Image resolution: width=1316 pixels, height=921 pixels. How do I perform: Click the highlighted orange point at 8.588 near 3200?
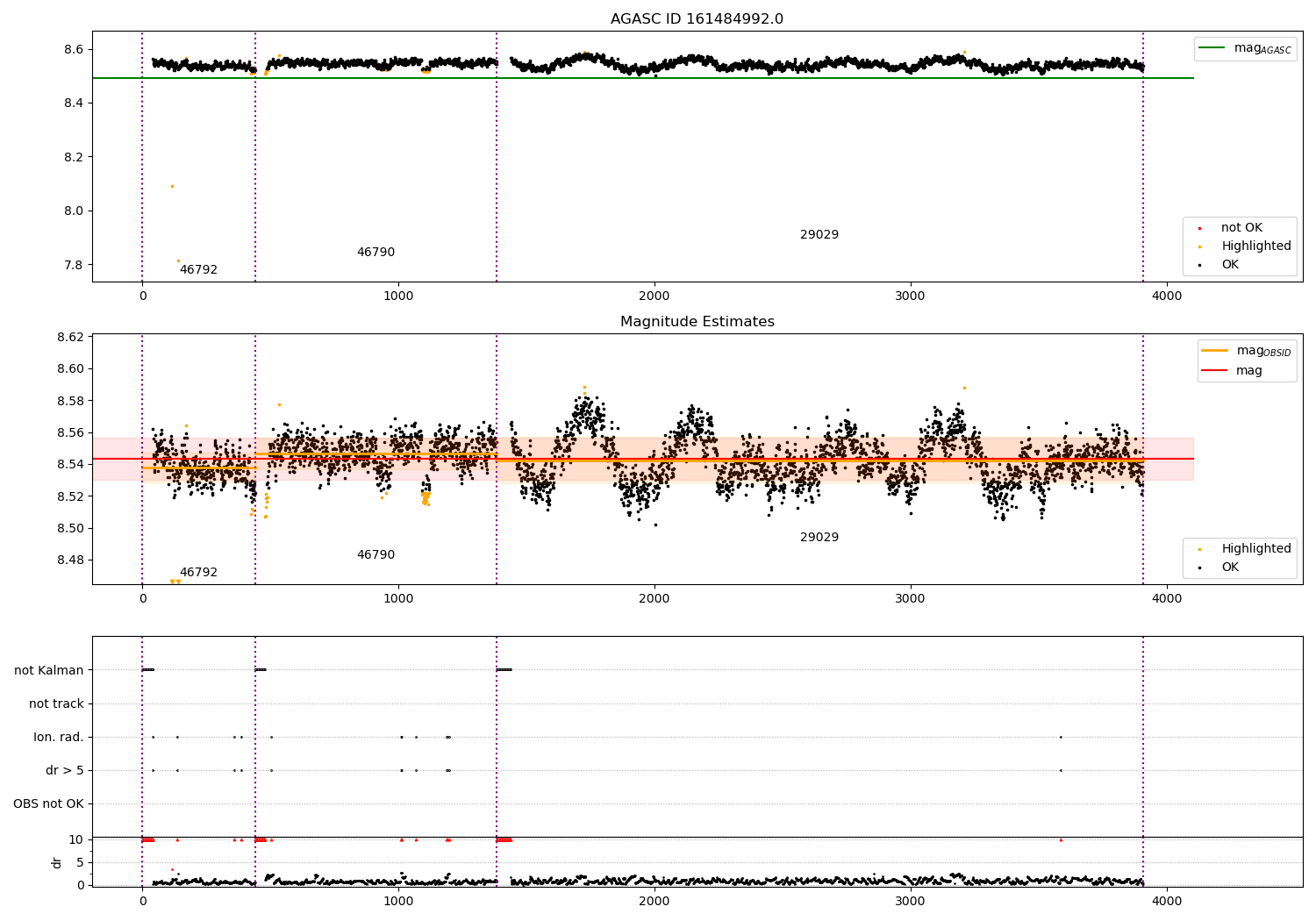[x=964, y=388]
